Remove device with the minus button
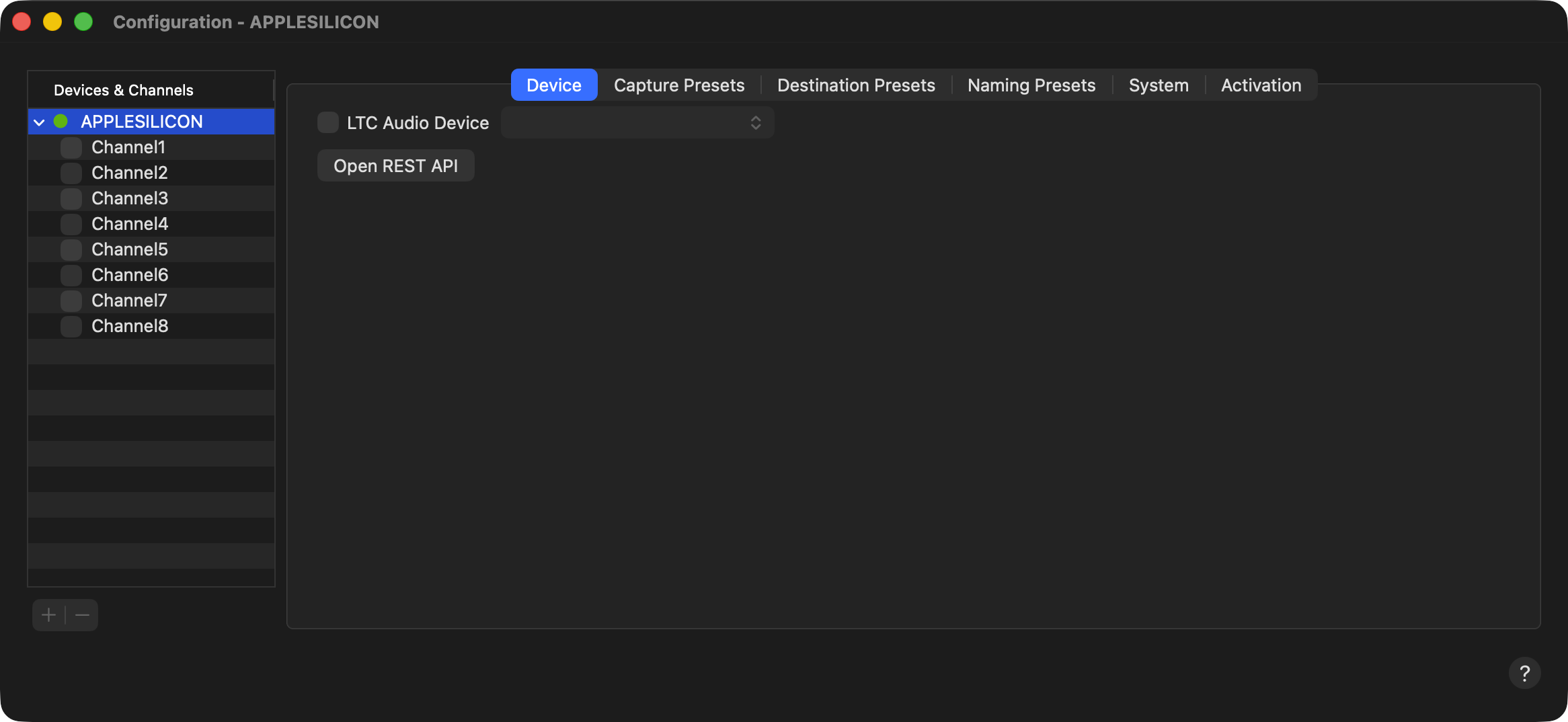The width and height of the screenshot is (1568, 722). [82, 615]
